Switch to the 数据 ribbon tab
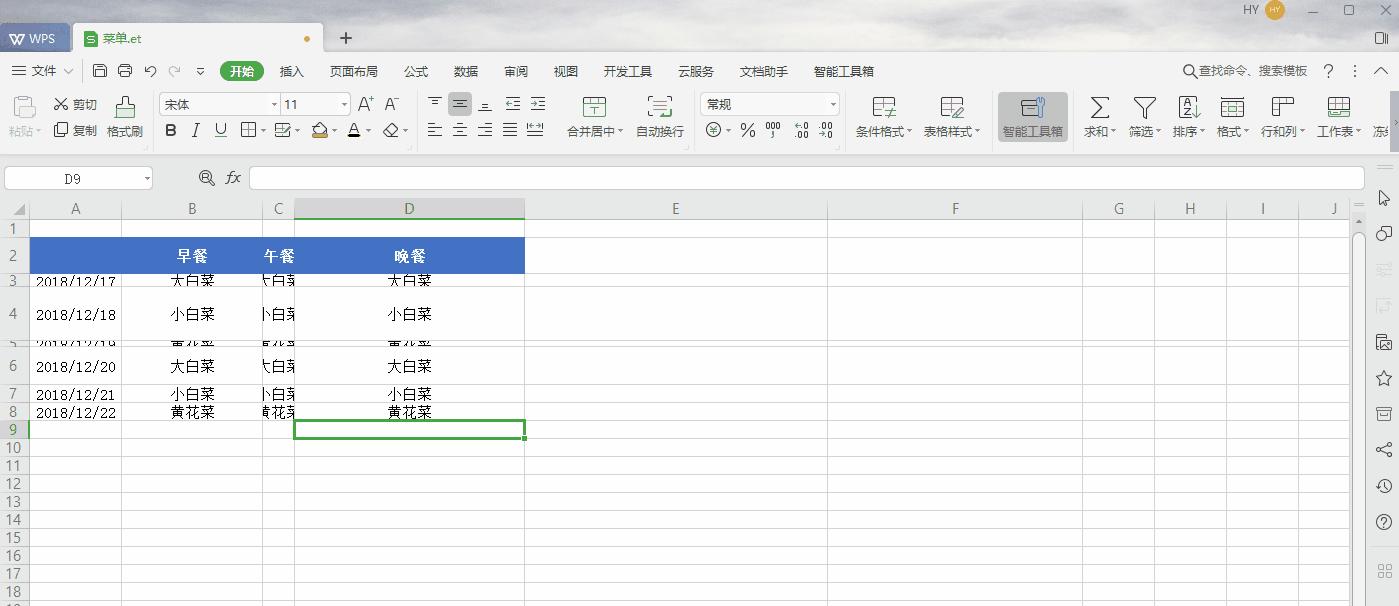Screen dimensions: 1399x606 (464, 71)
